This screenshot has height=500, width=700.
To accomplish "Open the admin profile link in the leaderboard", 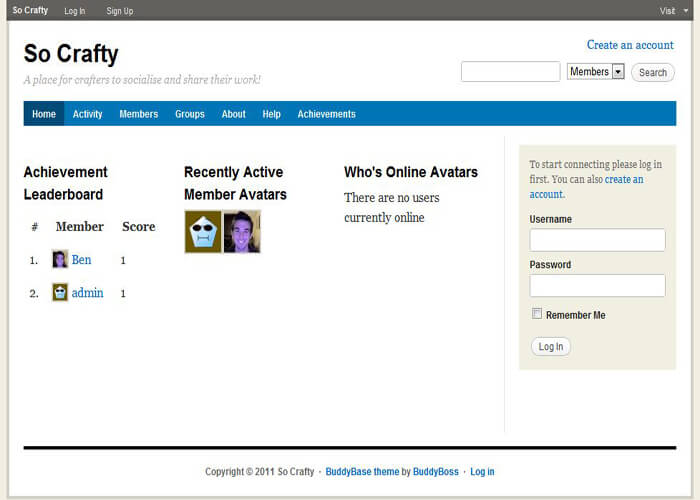I will (88, 292).
